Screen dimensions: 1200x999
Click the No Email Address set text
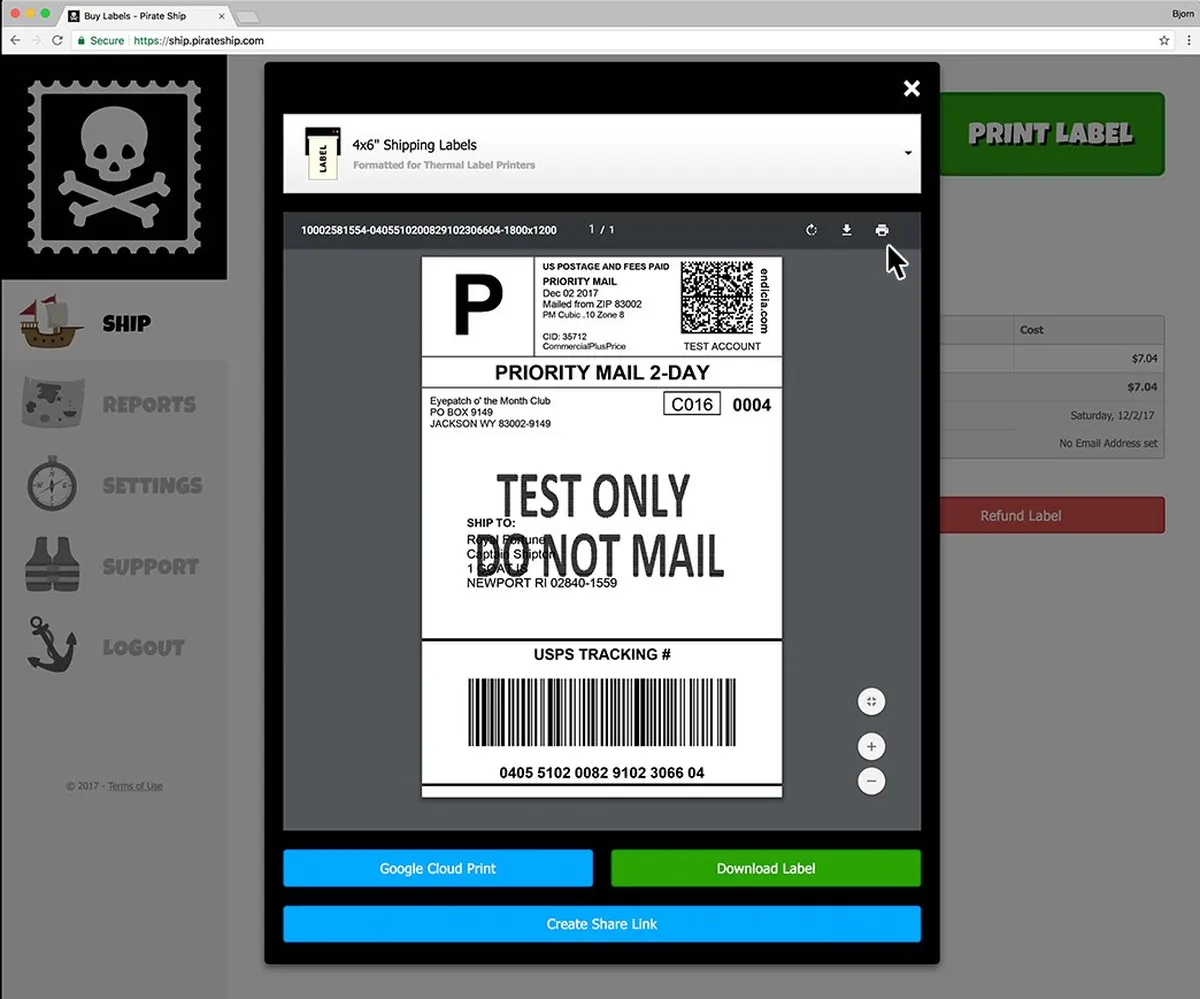pyautogui.click(x=1109, y=443)
